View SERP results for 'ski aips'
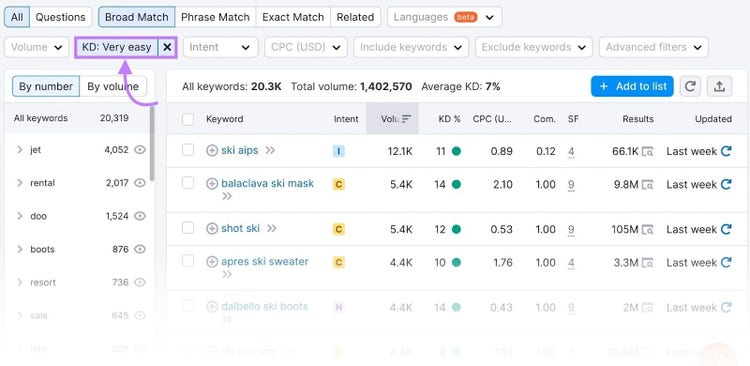Screen dimensions: 750x366 (x=648, y=152)
